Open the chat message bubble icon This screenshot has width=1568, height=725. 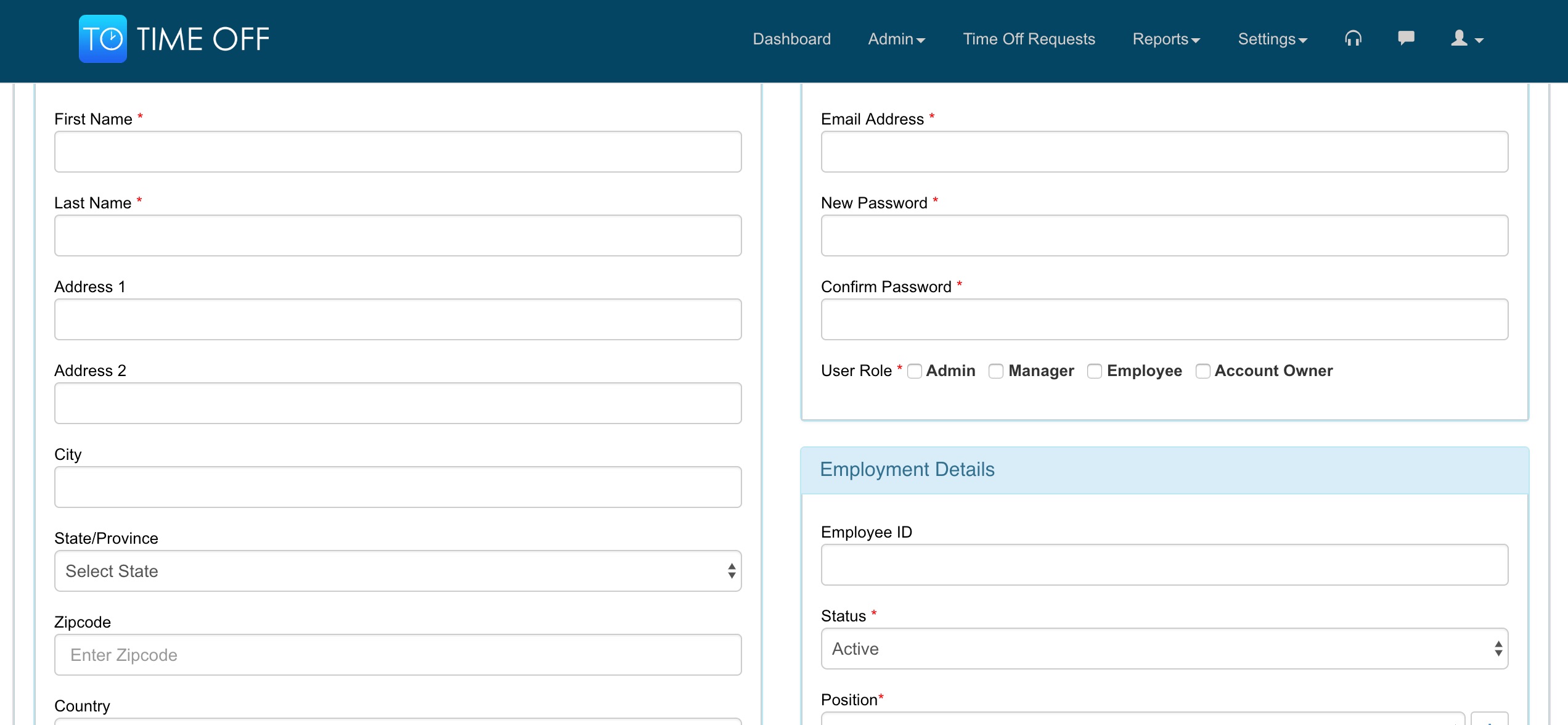tap(1406, 38)
